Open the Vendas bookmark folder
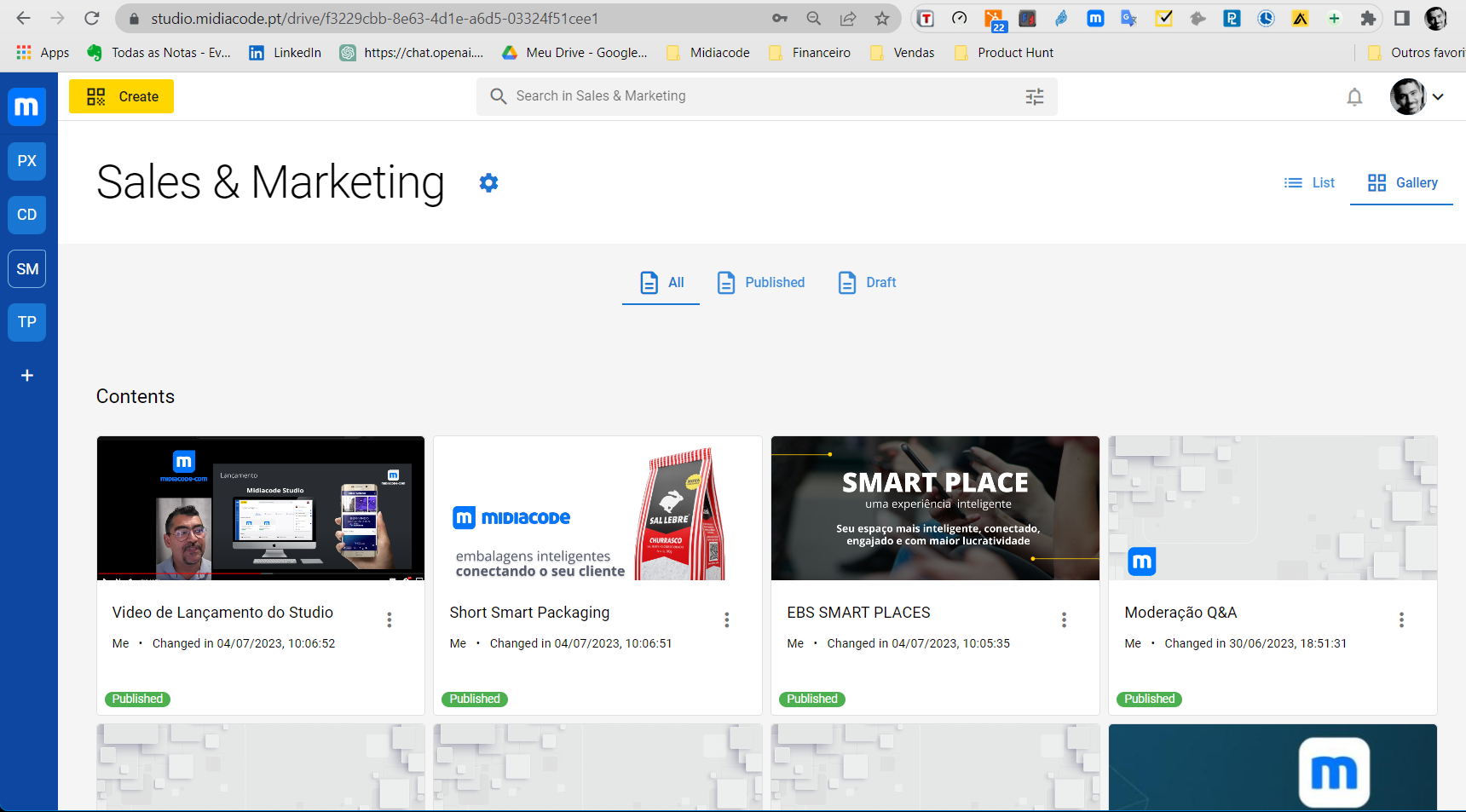The height and width of the screenshot is (812, 1466). tap(902, 53)
